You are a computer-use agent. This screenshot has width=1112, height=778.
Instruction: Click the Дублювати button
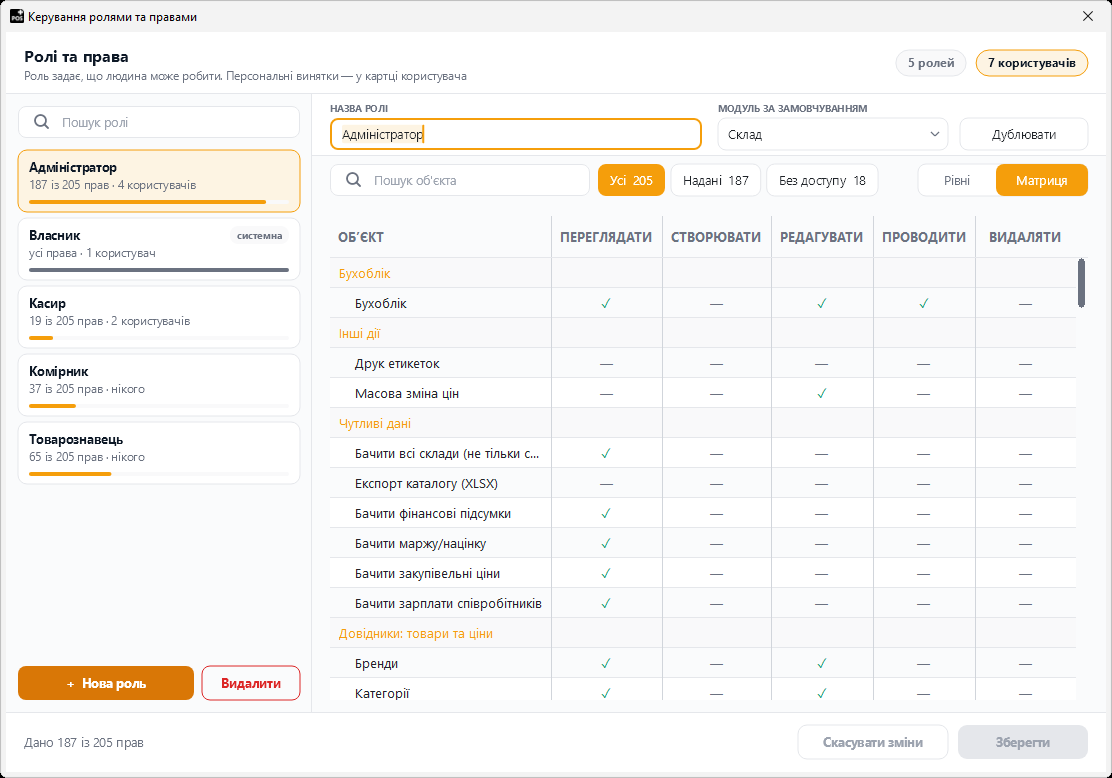(1023, 134)
